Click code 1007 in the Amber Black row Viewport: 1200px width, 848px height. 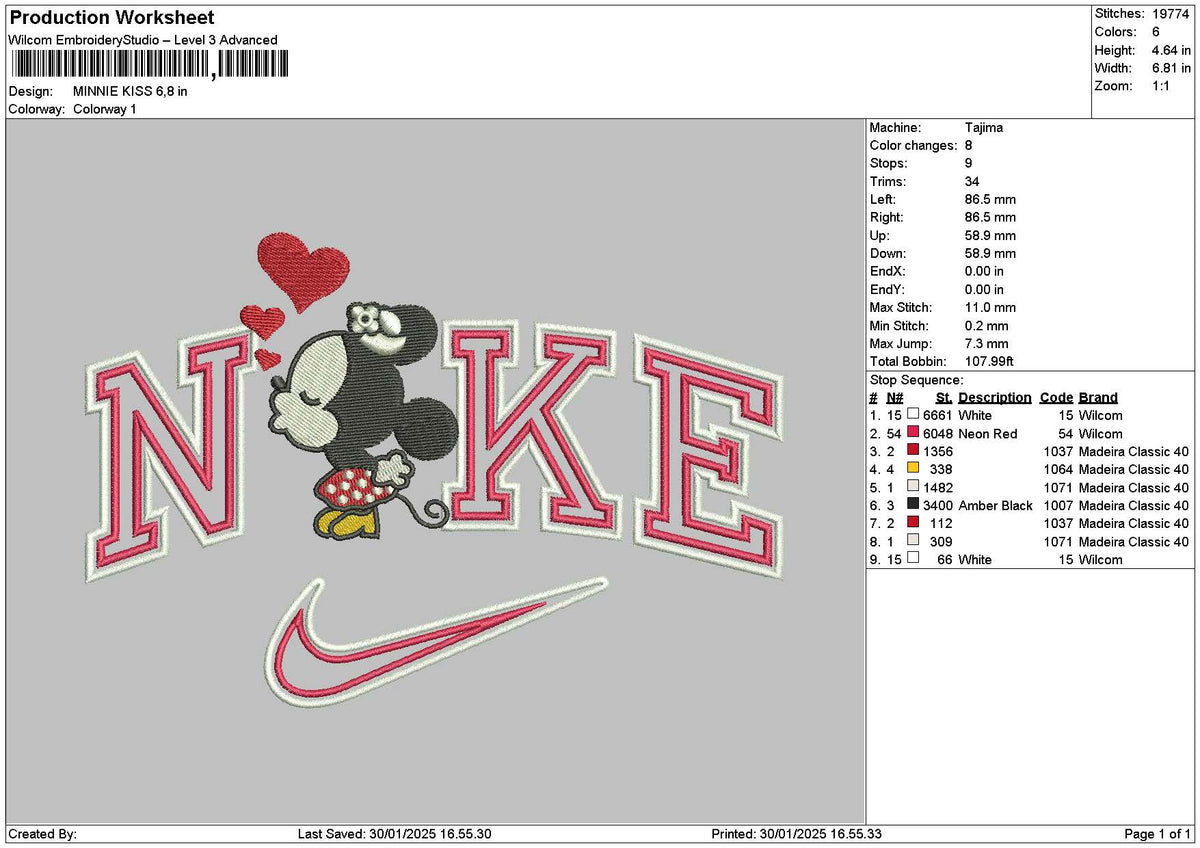pos(1058,505)
